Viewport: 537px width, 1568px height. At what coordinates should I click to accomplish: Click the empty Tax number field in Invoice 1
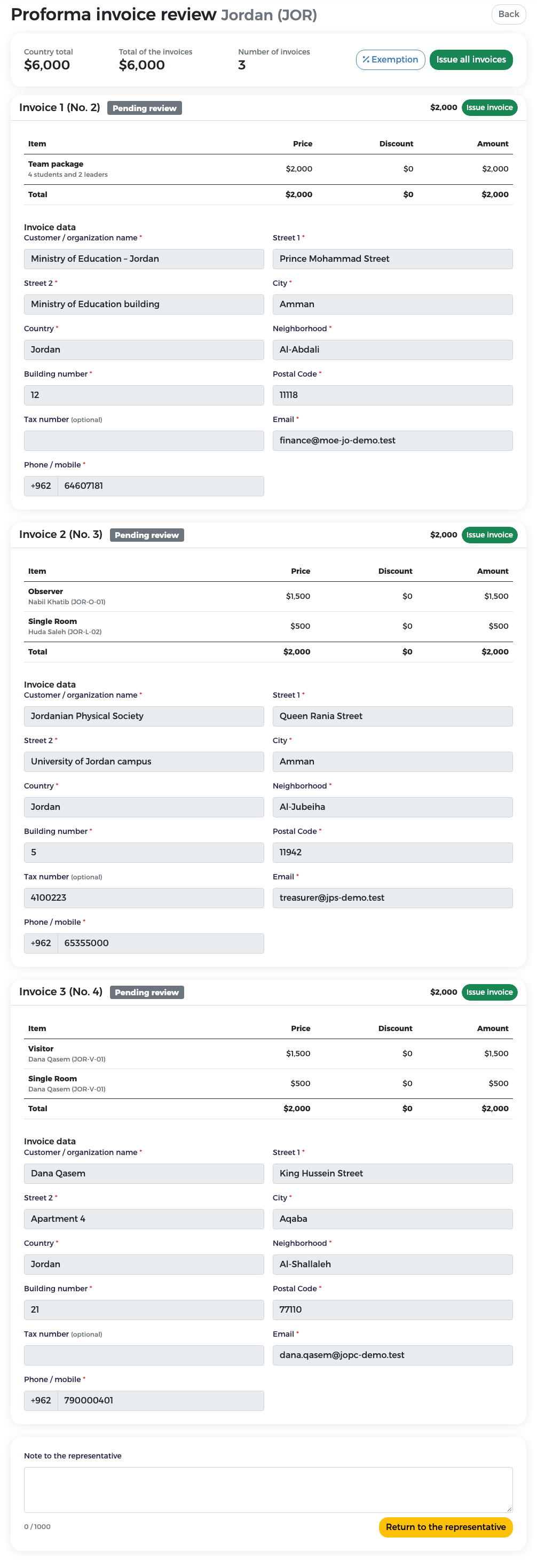tap(144, 441)
